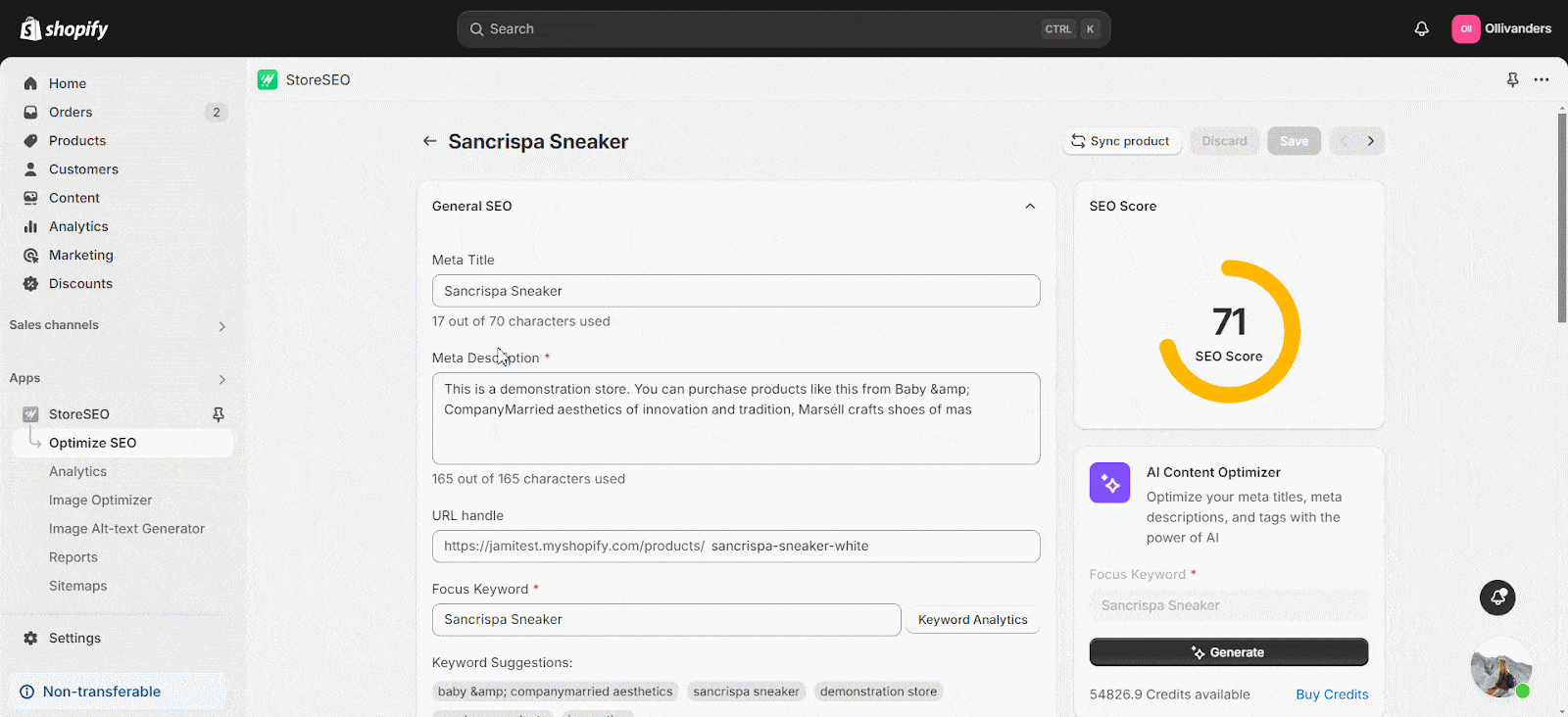
Task: Expand the Sales channels section
Action: (221, 326)
